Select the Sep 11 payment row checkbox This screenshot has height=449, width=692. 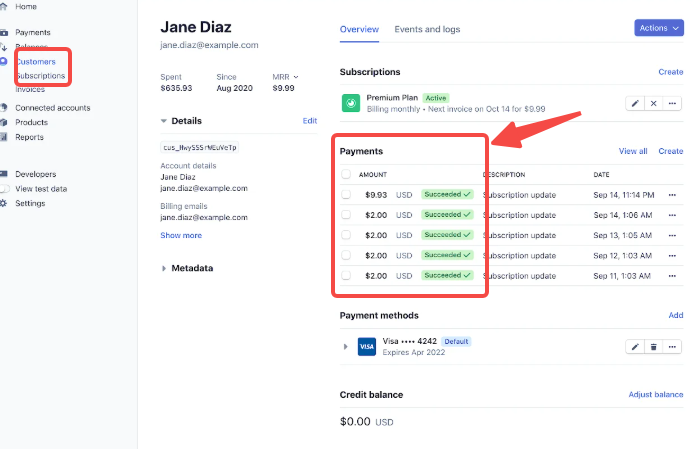pos(346,275)
